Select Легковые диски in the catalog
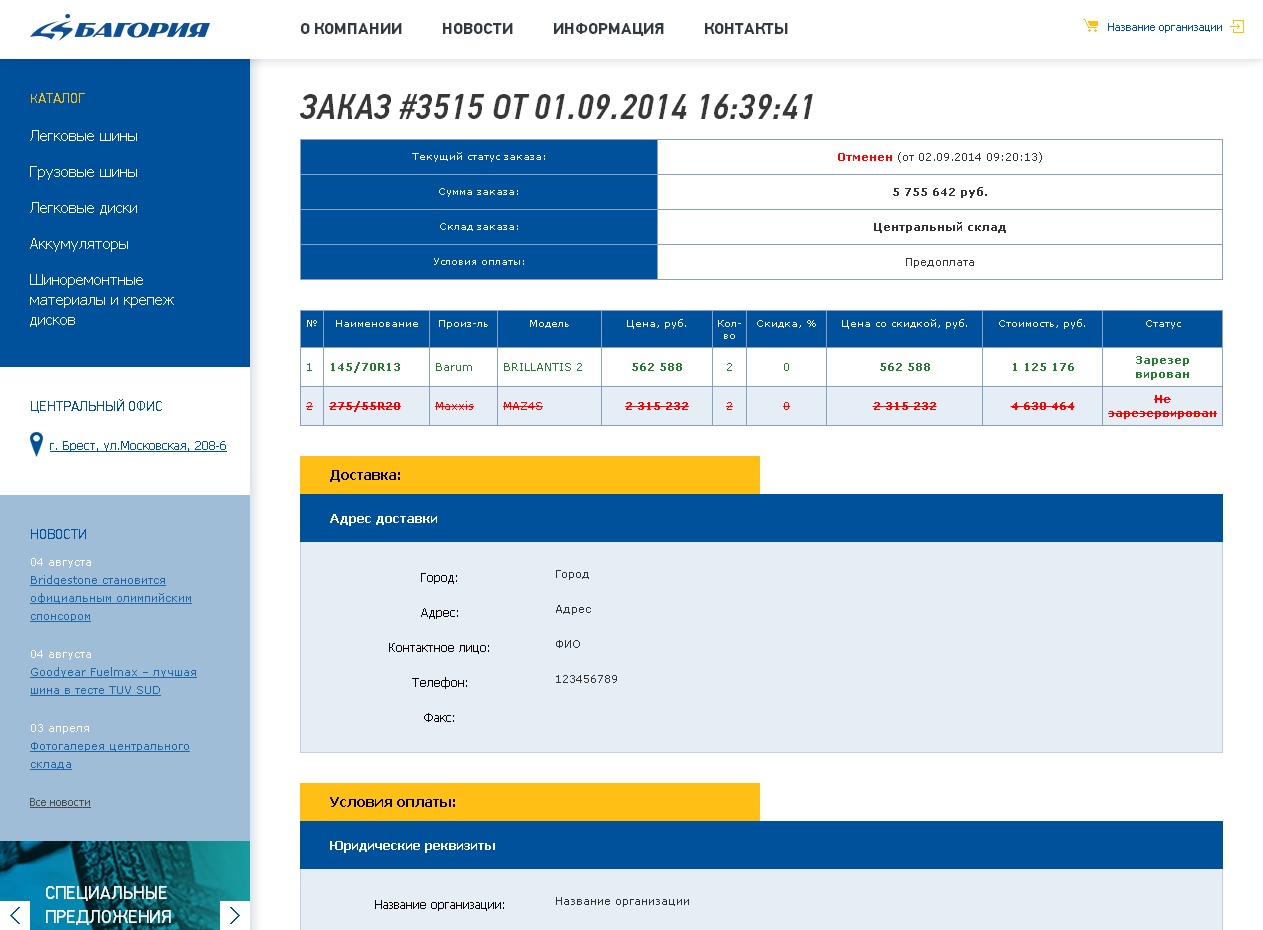 pos(84,208)
